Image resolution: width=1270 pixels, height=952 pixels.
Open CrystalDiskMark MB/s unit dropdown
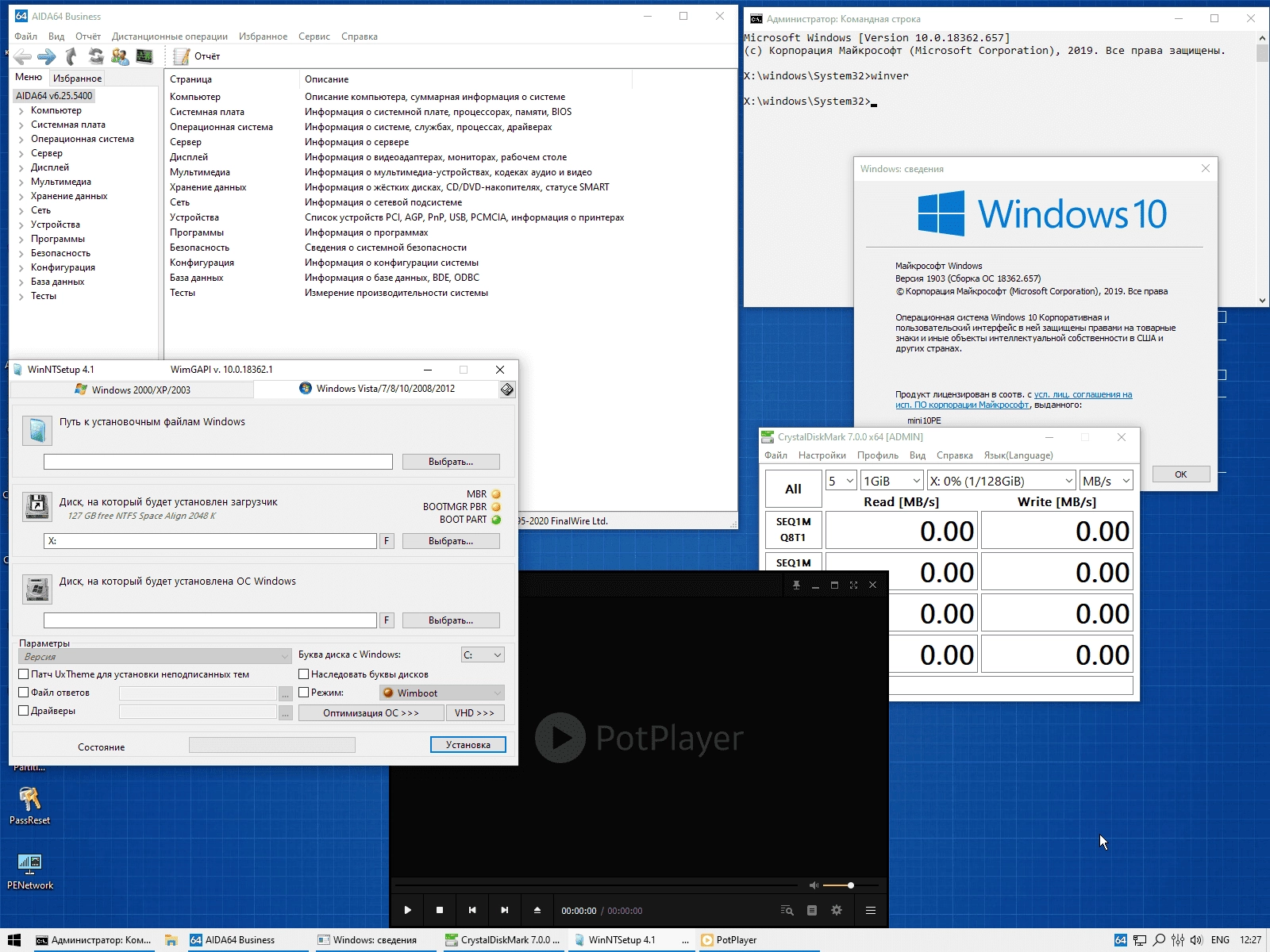pyautogui.click(x=1106, y=481)
